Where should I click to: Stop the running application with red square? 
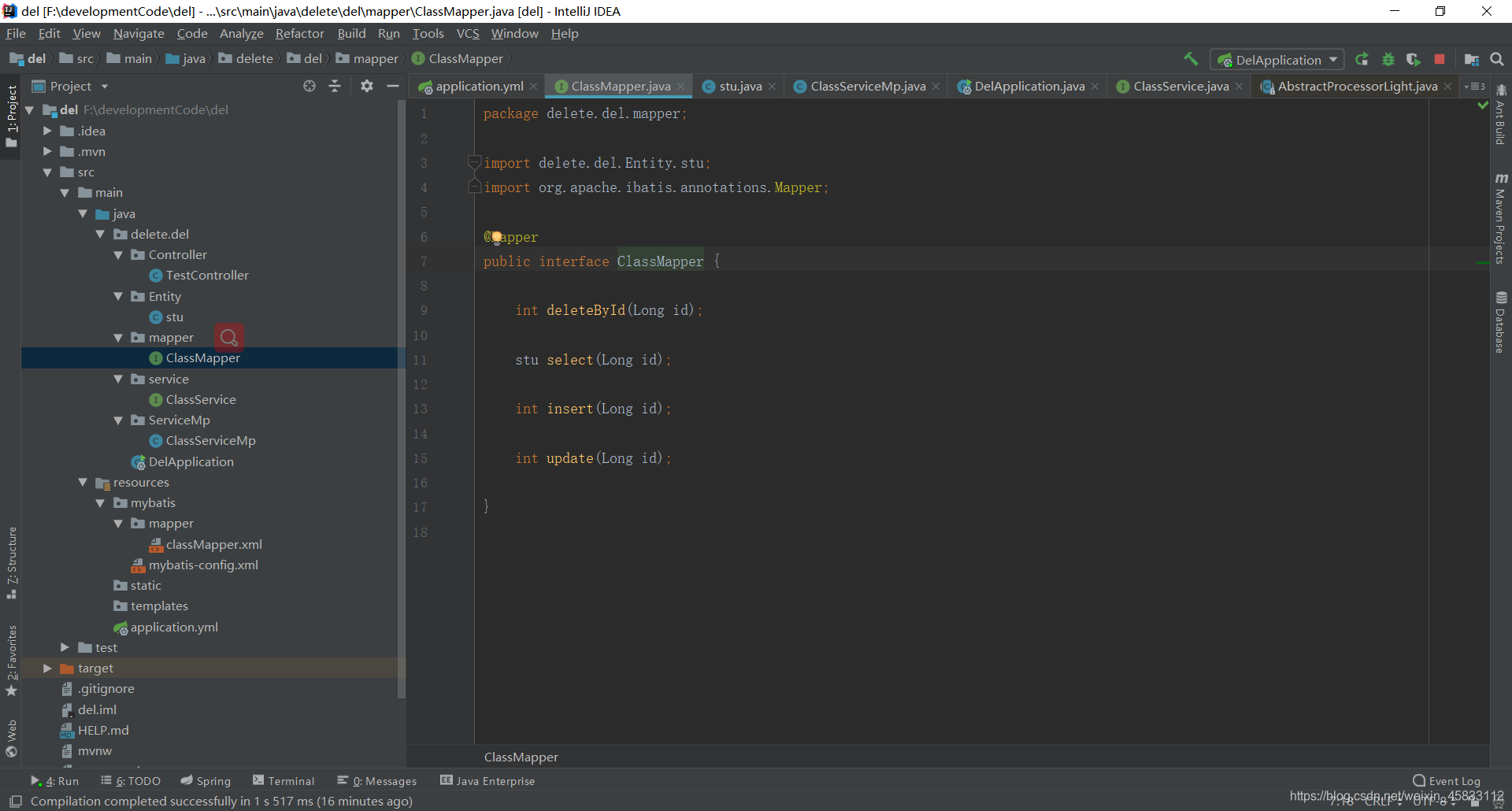[1440, 59]
